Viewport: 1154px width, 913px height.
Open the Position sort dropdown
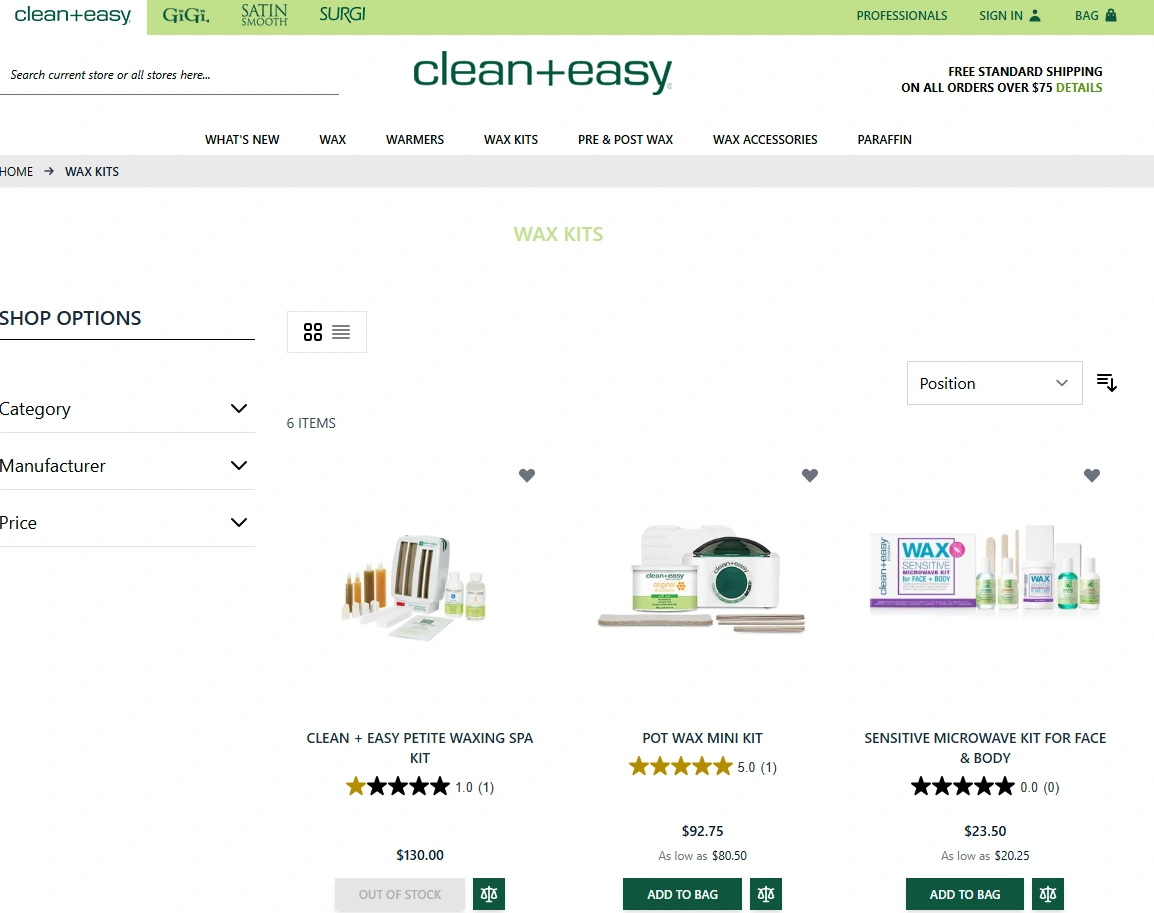994,383
